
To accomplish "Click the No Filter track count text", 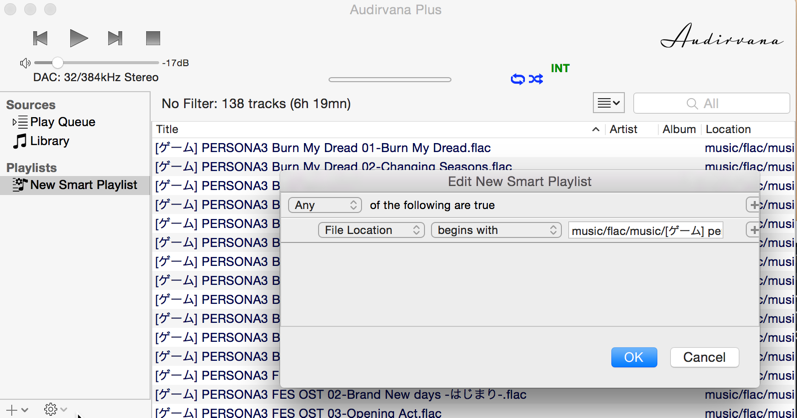I will pyautogui.click(x=256, y=104).
